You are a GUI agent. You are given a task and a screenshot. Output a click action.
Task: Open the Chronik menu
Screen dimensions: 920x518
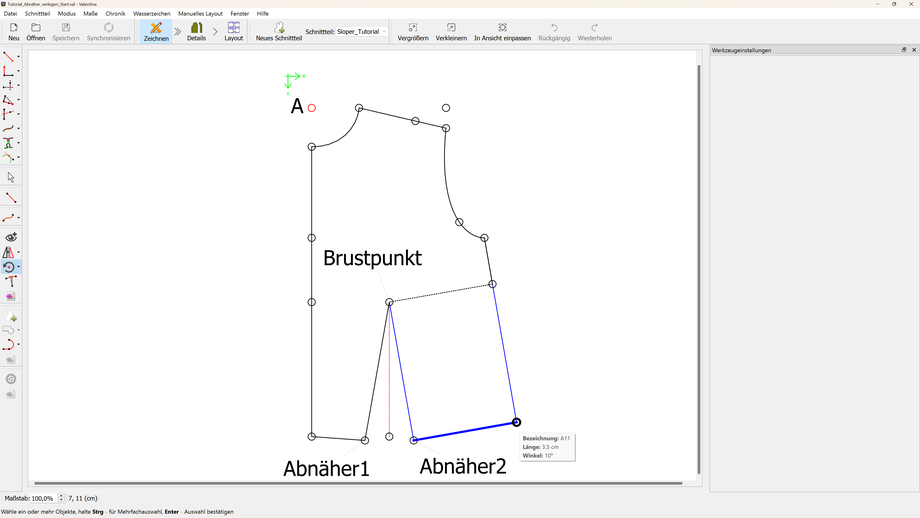pyautogui.click(x=116, y=13)
